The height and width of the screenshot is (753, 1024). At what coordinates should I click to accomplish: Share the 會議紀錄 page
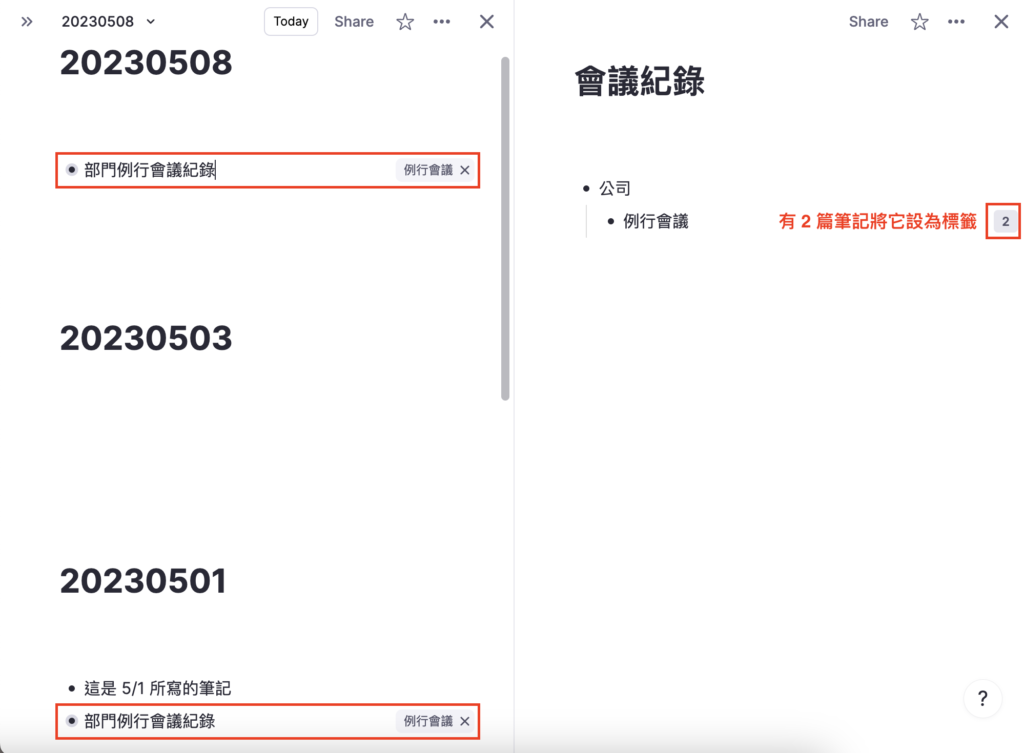[x=866, y=21]
